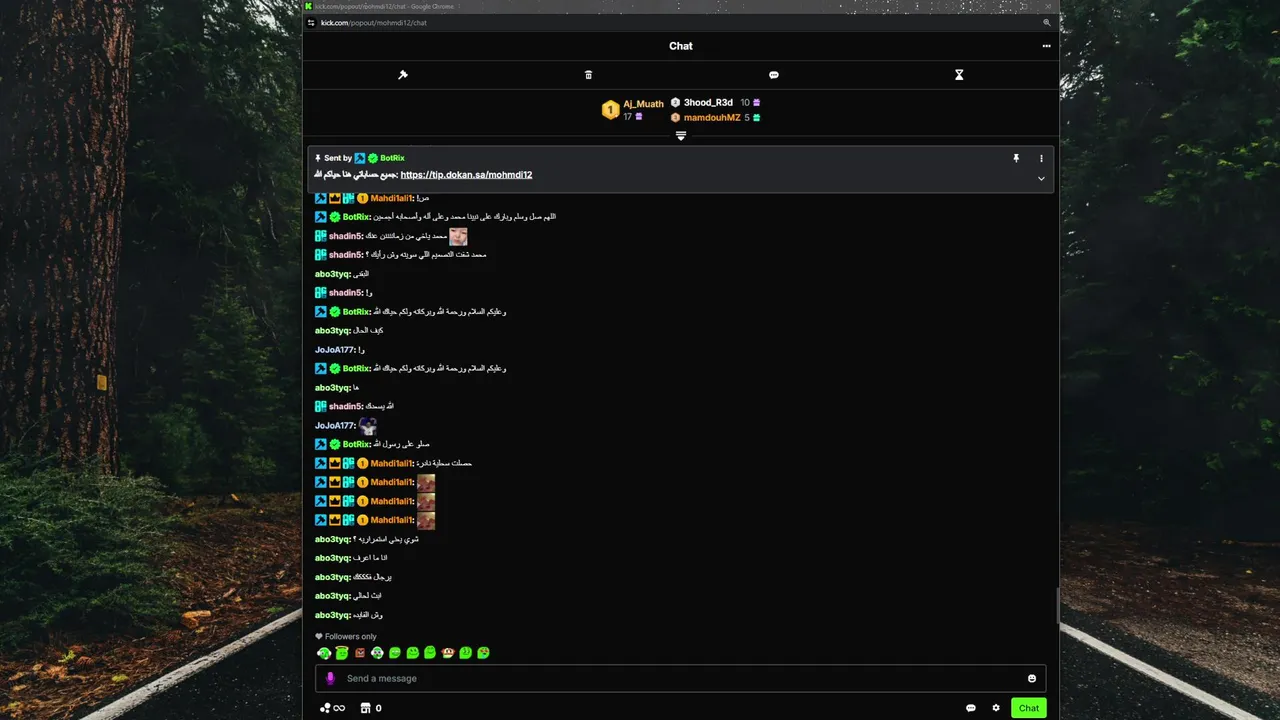This screenshot has width=1280, height=720.
Task: Open the tip.dokan.sa/mohmdi12 link
Action: tap(466, 175)
